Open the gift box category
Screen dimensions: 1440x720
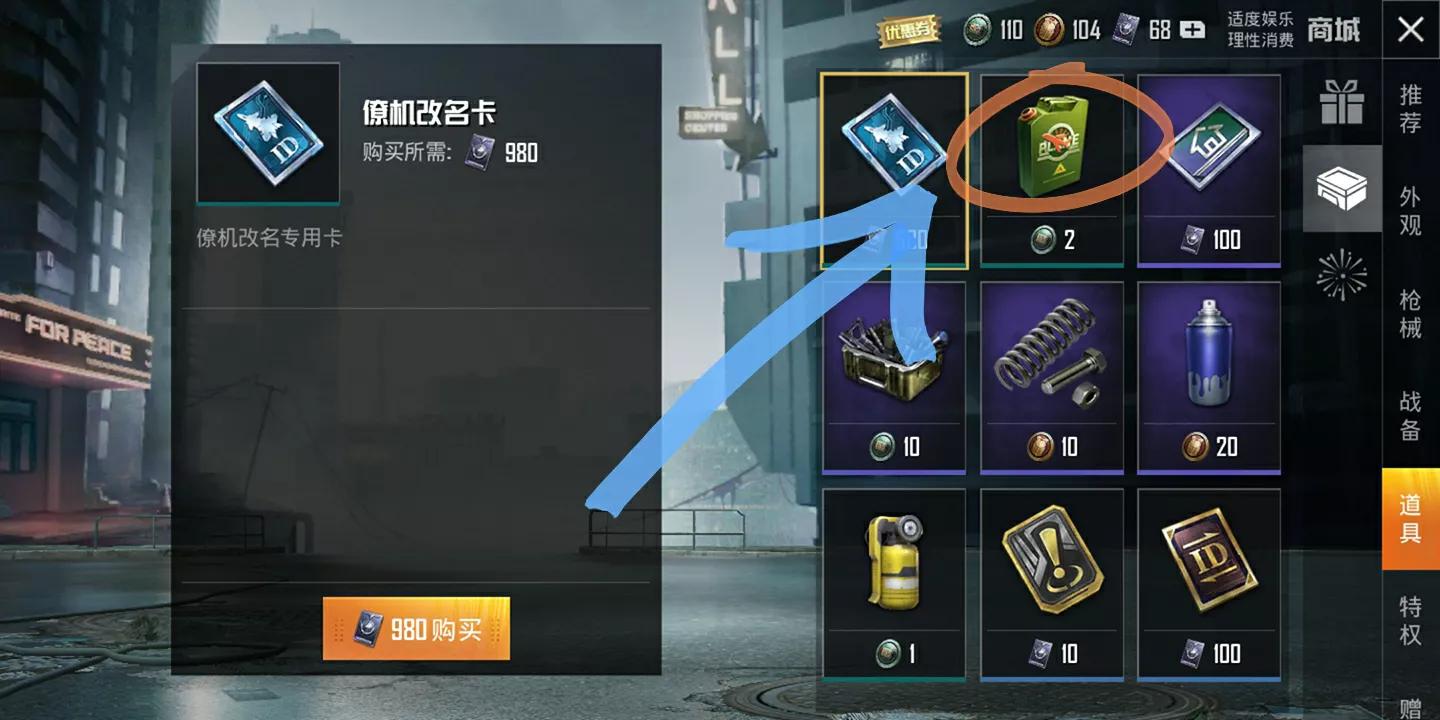pyautogui.click(x=1342, y=102)
